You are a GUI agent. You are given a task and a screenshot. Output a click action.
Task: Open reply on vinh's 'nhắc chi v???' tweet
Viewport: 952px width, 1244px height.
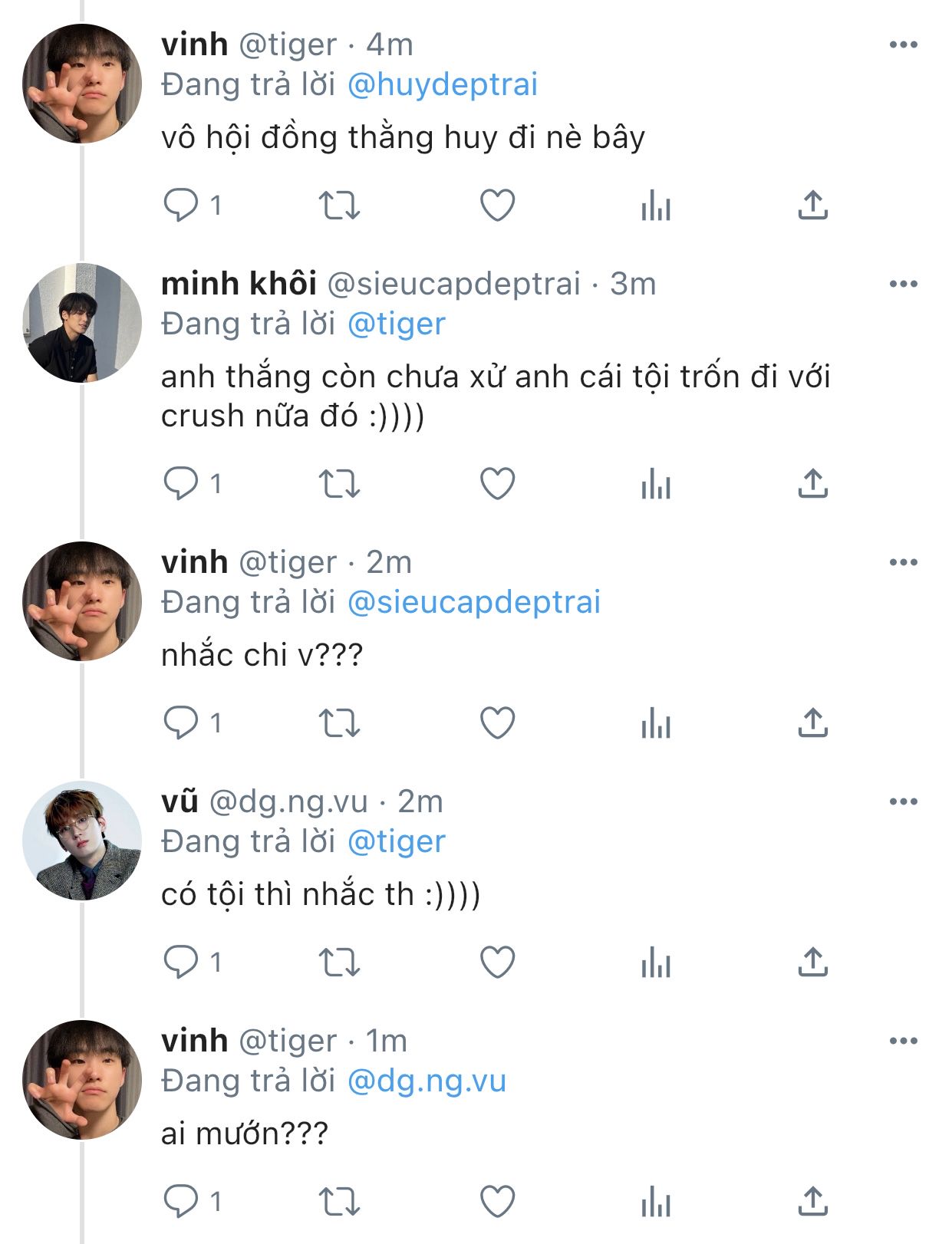pyautogui.click(x=181, y=722)
